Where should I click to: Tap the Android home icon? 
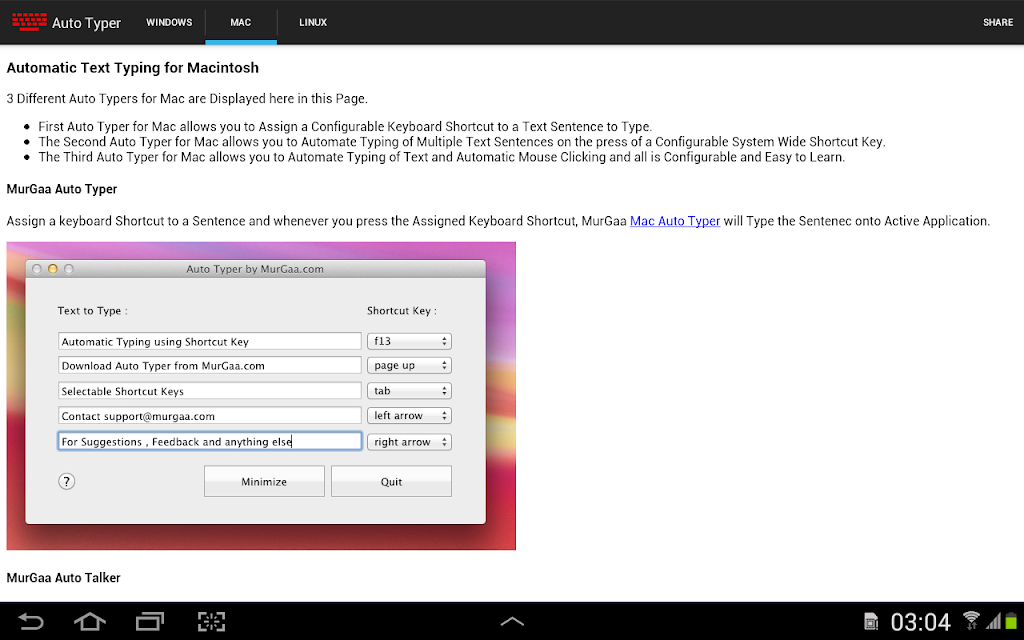(90, 621)
